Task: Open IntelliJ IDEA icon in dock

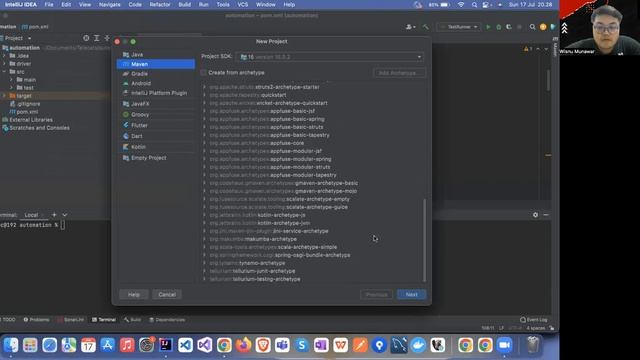Action: [166, 345]
